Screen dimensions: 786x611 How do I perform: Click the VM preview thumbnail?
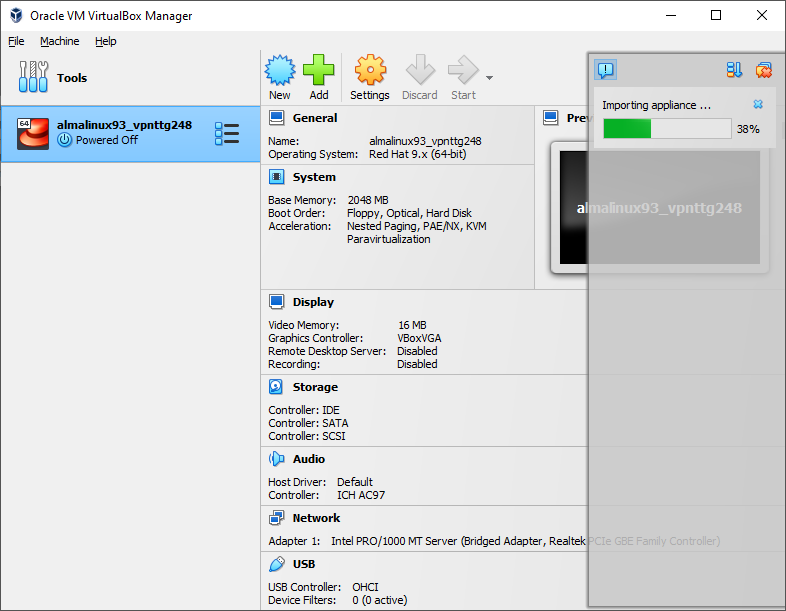[660, 208]
